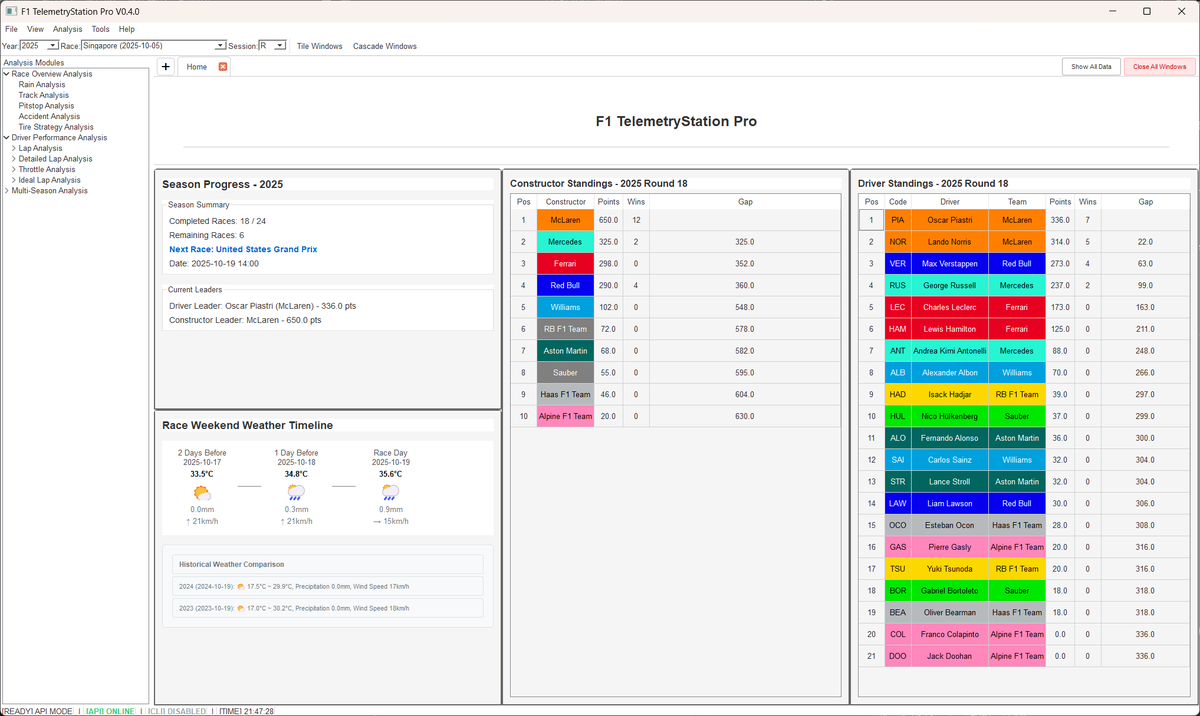The width and height of the screenshot is (1200, 716).
Task: Select Track Analysis module
Action: pyautogui.click(x=43, y=95)
